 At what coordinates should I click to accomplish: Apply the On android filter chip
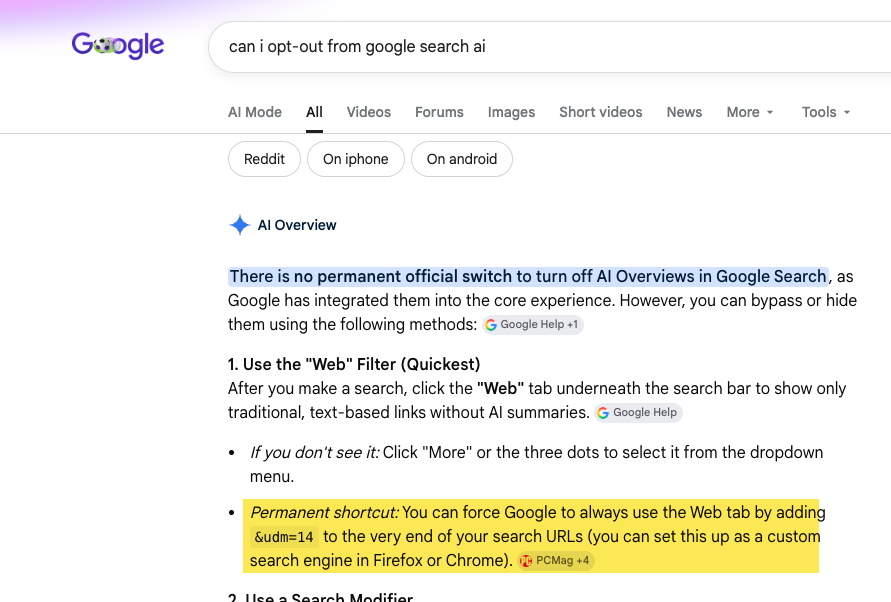(462, 159)
